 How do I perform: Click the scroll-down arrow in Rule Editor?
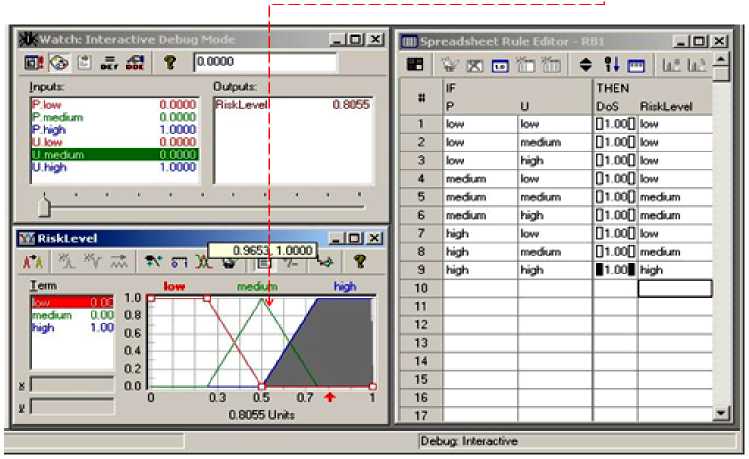point(721,413)
